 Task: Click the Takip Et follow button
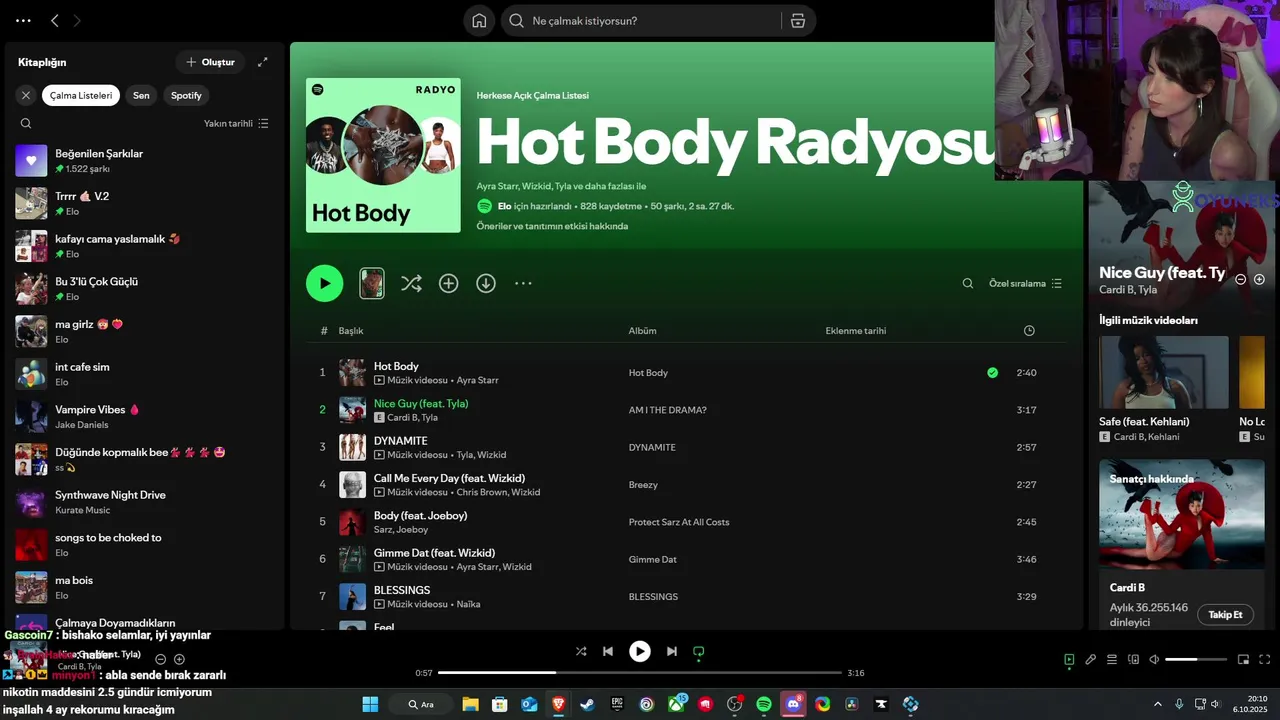[1225, 615]
